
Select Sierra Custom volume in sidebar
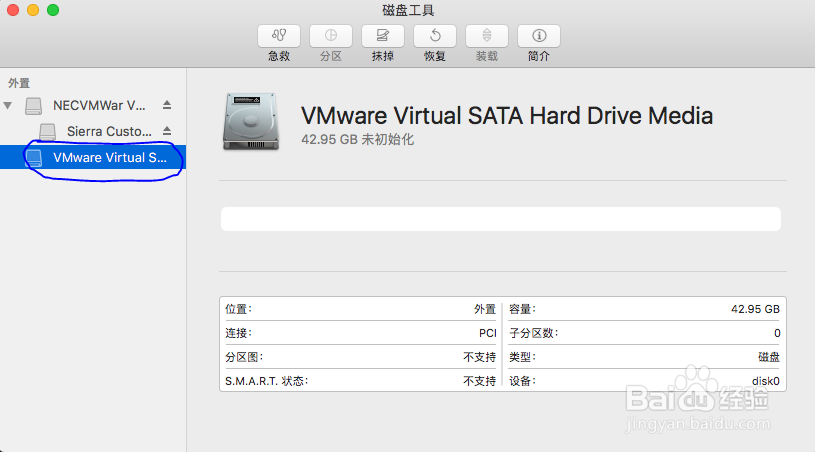108,131
